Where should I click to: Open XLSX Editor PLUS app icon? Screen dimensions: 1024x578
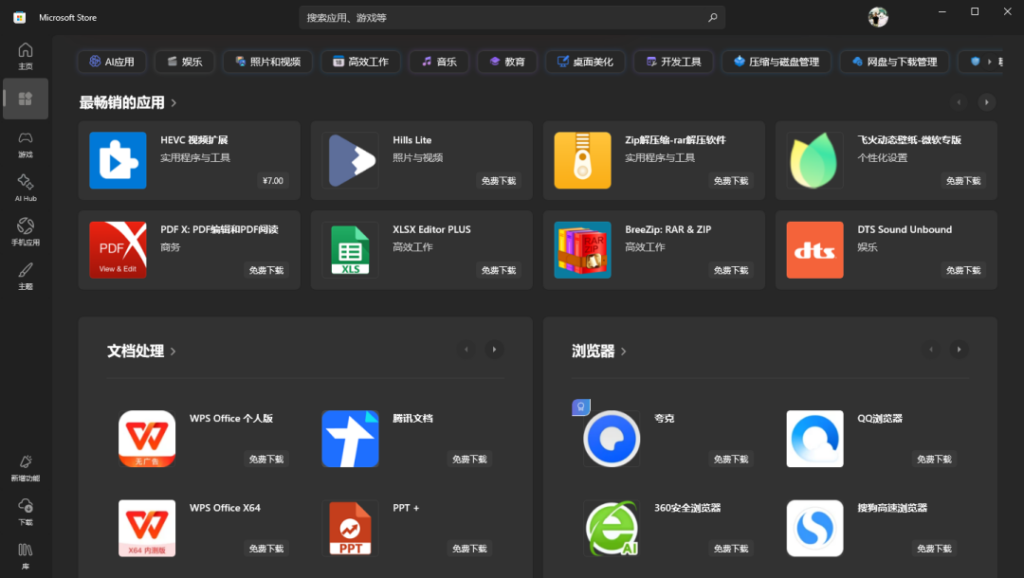(x=350, y=249)
